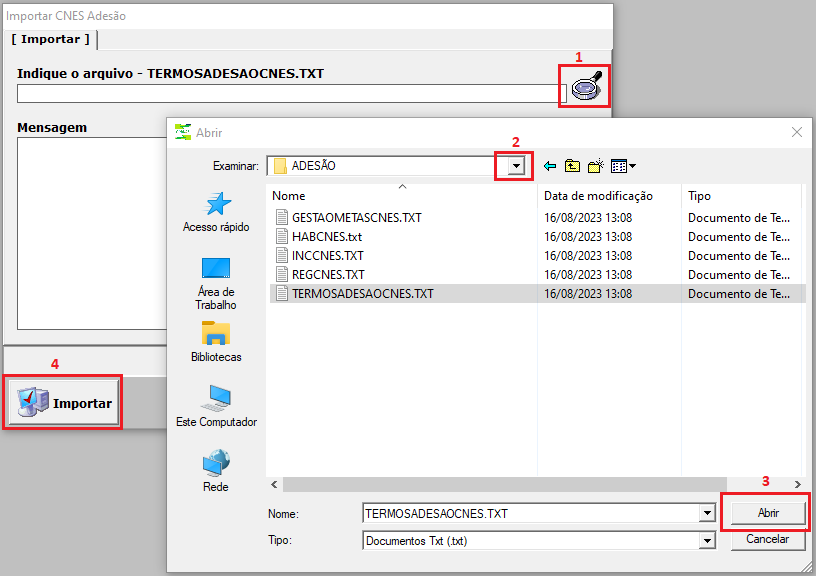Expand the Examinar folder dropdown
The image size is (817, 576).
516,166
